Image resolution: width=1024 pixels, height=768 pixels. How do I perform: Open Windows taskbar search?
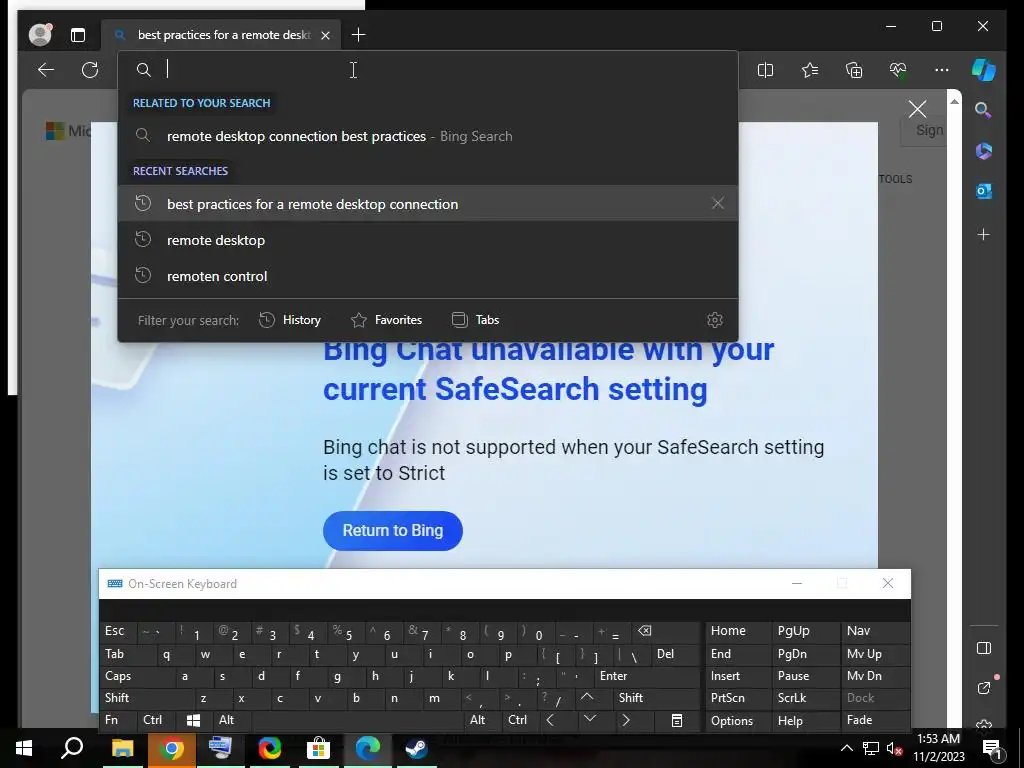[72, 748]
